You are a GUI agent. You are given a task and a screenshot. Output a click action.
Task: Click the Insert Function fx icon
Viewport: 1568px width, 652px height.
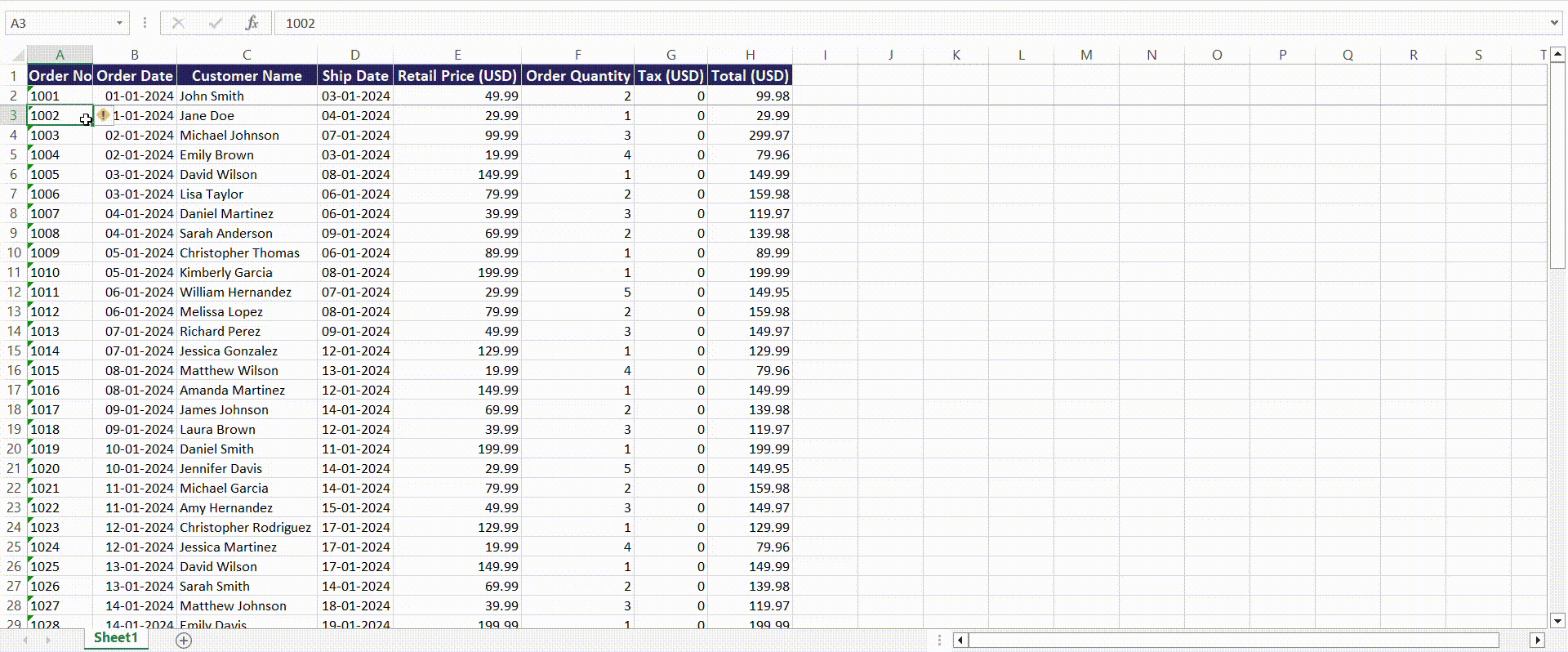point(252,23)
